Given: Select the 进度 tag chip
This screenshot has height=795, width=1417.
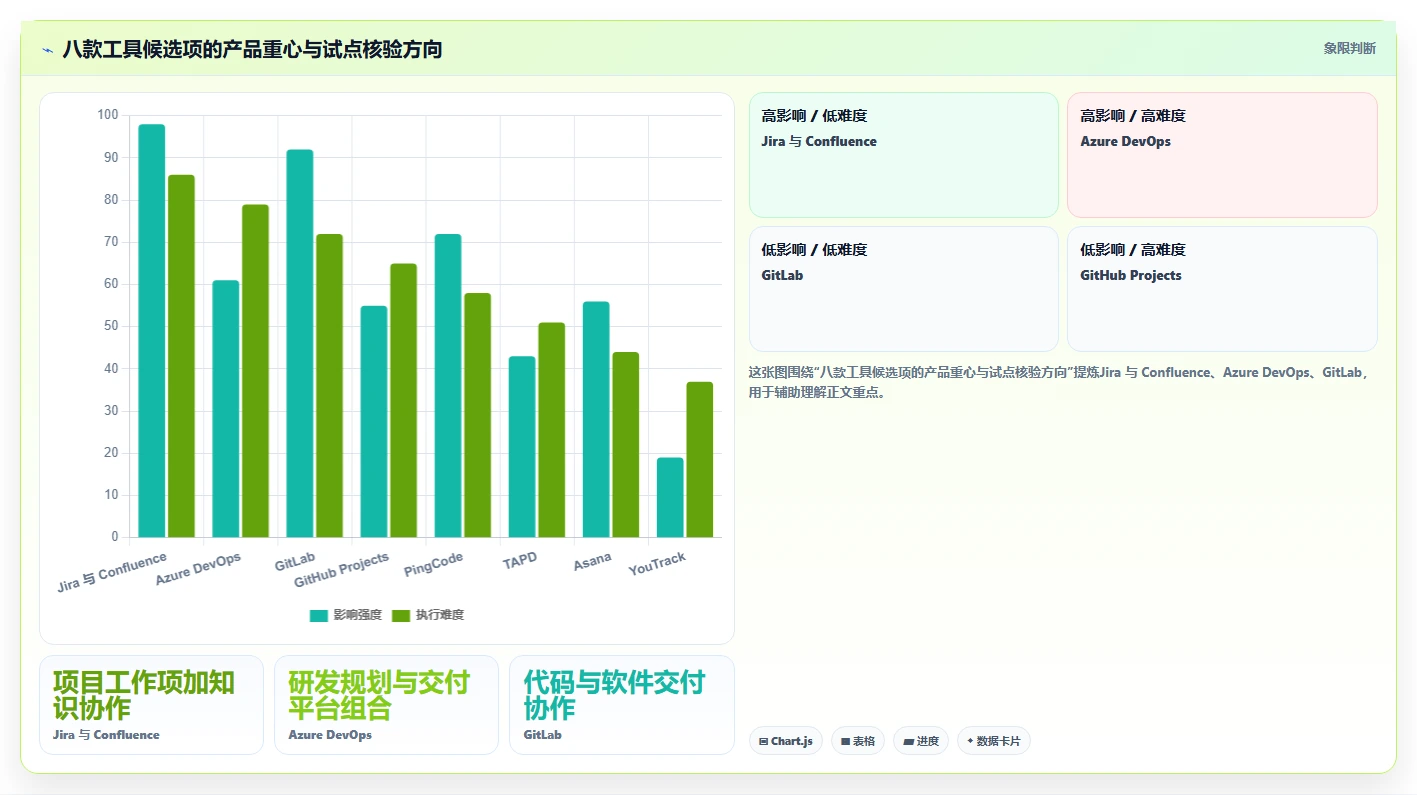Looking at the screenshot, I should click(921, 741).
